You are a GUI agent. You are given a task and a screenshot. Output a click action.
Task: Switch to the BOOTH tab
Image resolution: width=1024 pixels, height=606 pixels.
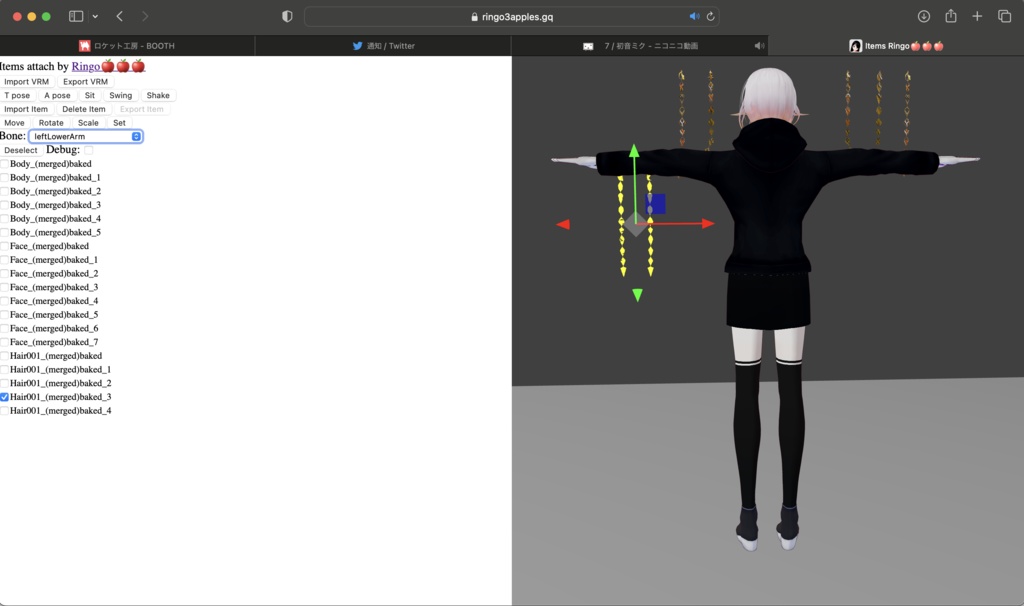click(x=127, y=46)
